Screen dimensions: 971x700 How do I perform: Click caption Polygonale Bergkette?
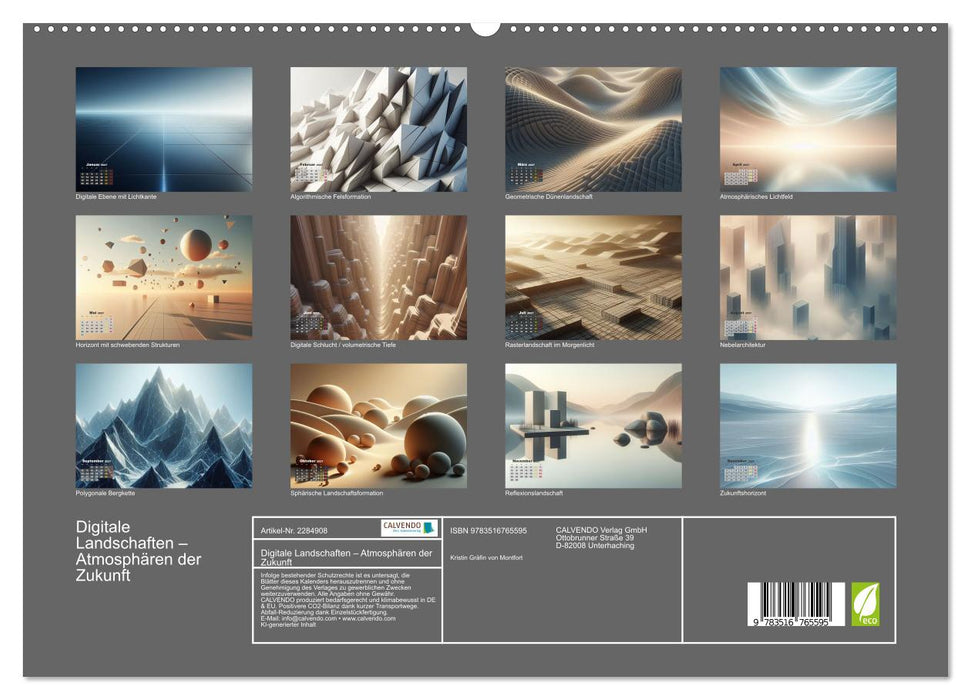pos(105,493)
